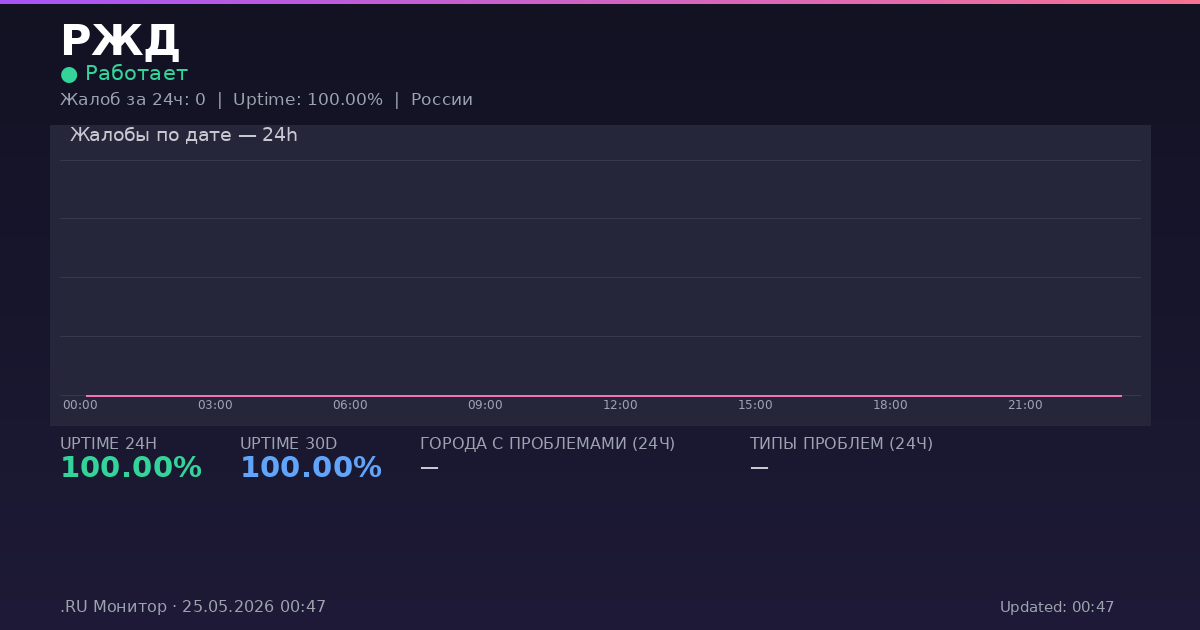
Task: Click the UPTIME 30D label
Action: click(x=288, y=444)
